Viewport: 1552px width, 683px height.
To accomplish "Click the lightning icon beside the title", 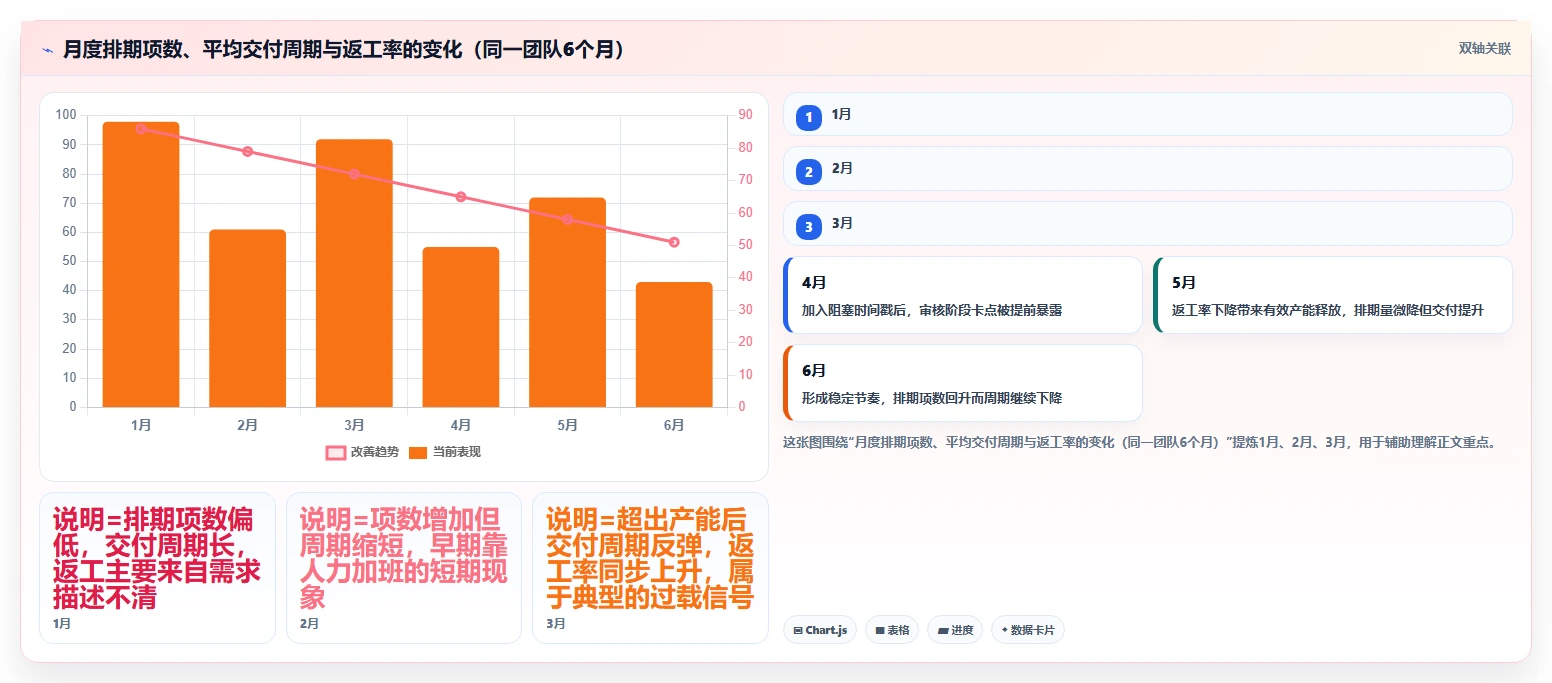I will (47, 49).
